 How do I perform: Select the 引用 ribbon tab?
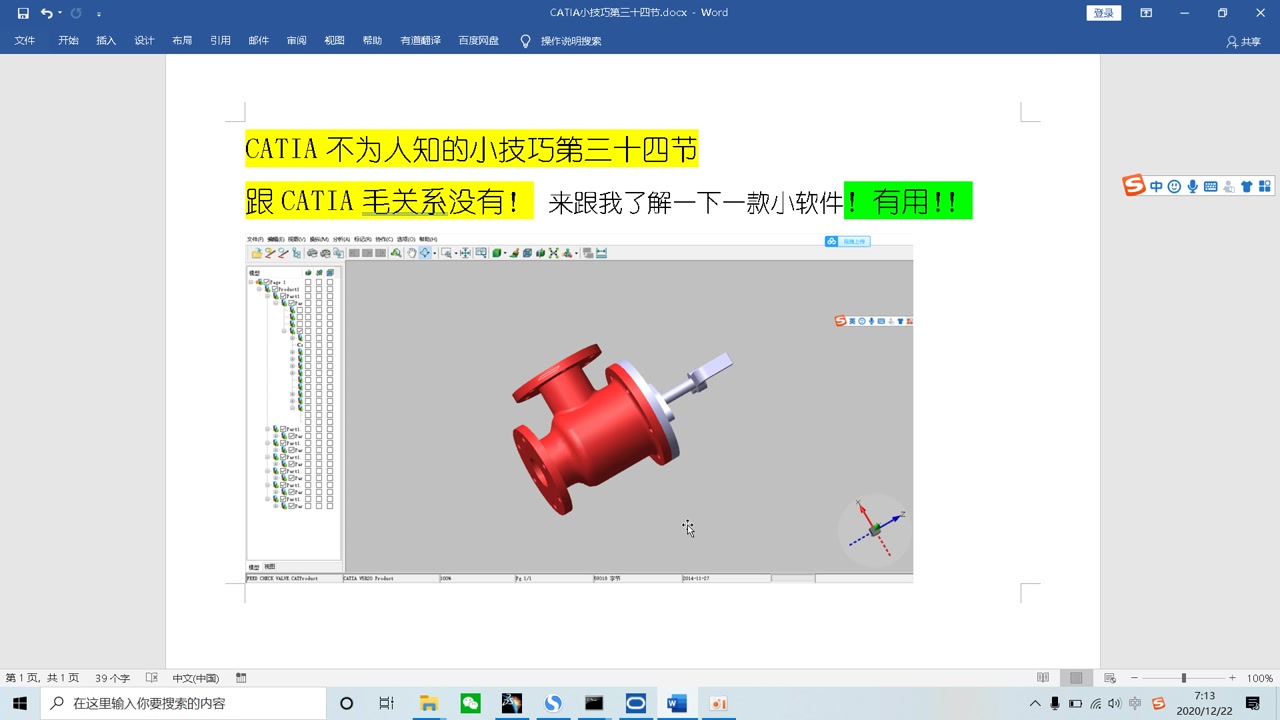coord(220,41)
